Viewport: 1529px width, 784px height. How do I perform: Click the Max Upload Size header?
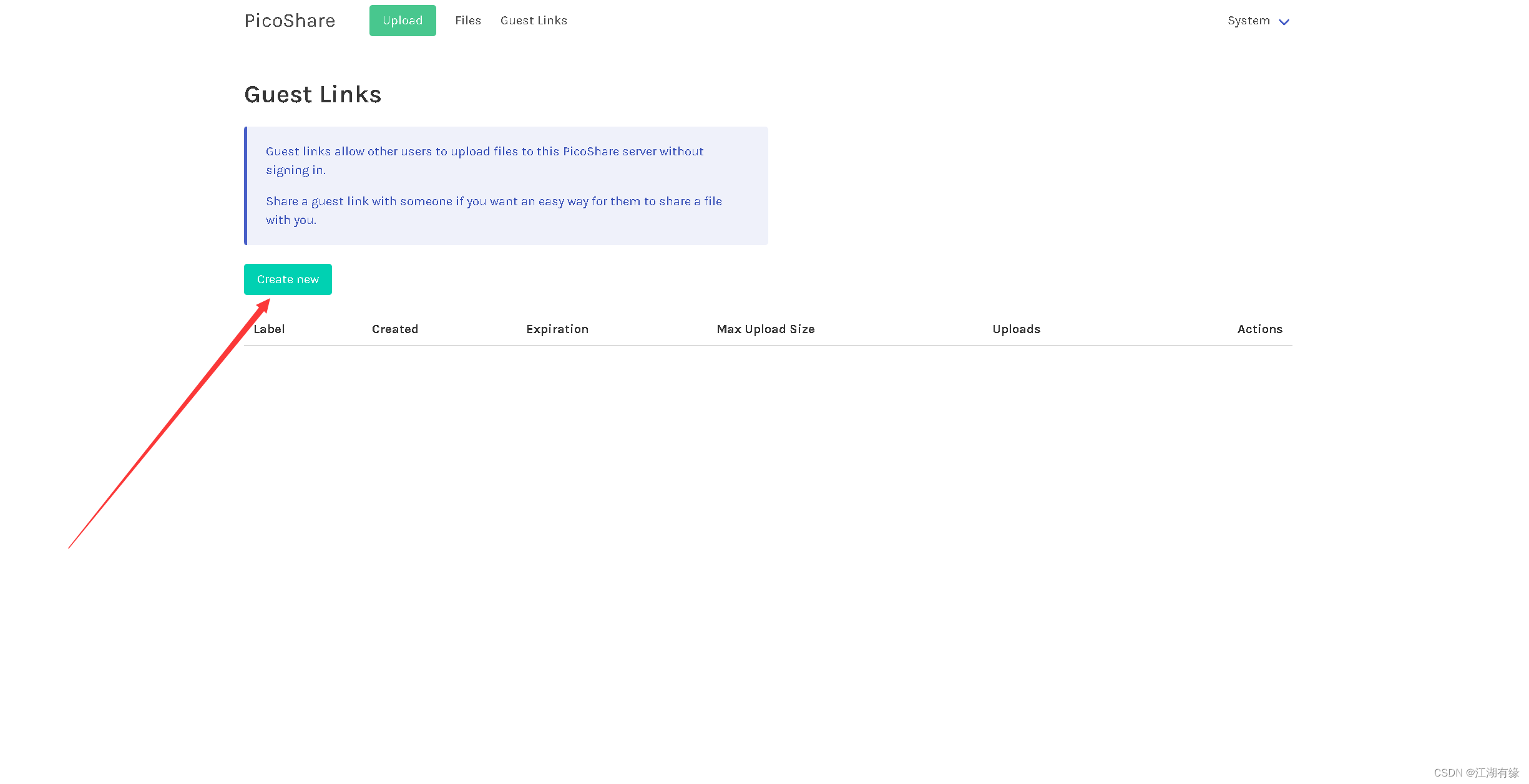[766, 329]
